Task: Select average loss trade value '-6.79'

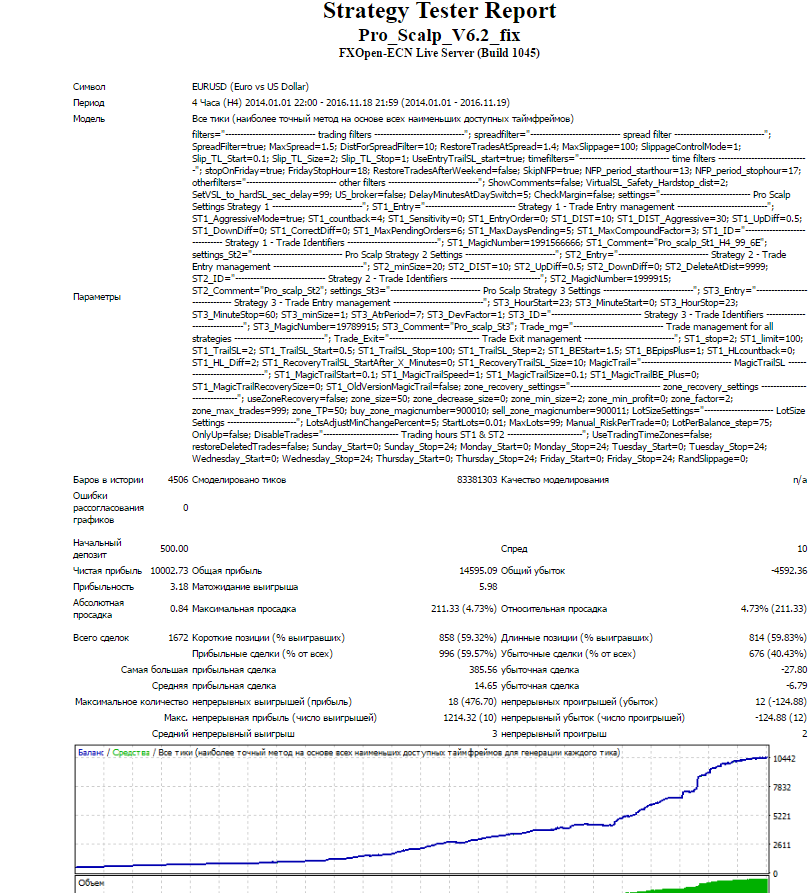Action: click(796, 686)
